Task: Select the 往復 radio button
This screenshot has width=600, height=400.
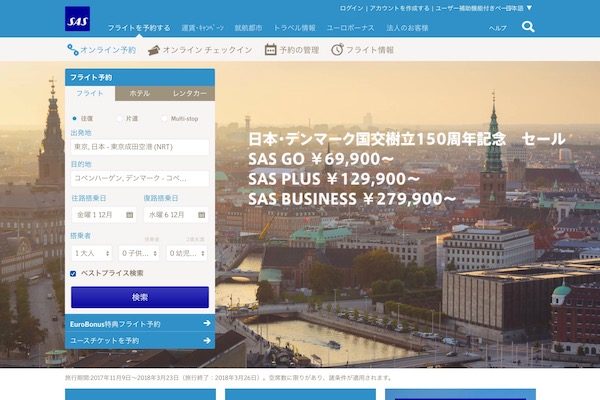Action: (74, 119)
